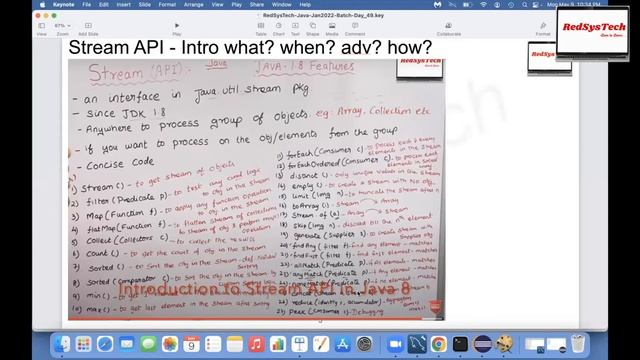Open Control Center from menu bar
The width and height of the screenshot is (640, 360).
point(536,4)
